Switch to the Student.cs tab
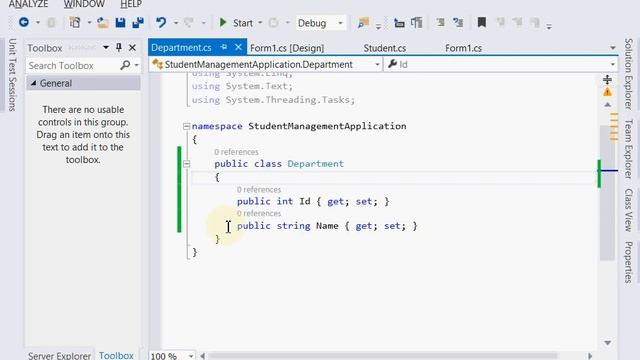640x360 pixels. tap(384, 48)
